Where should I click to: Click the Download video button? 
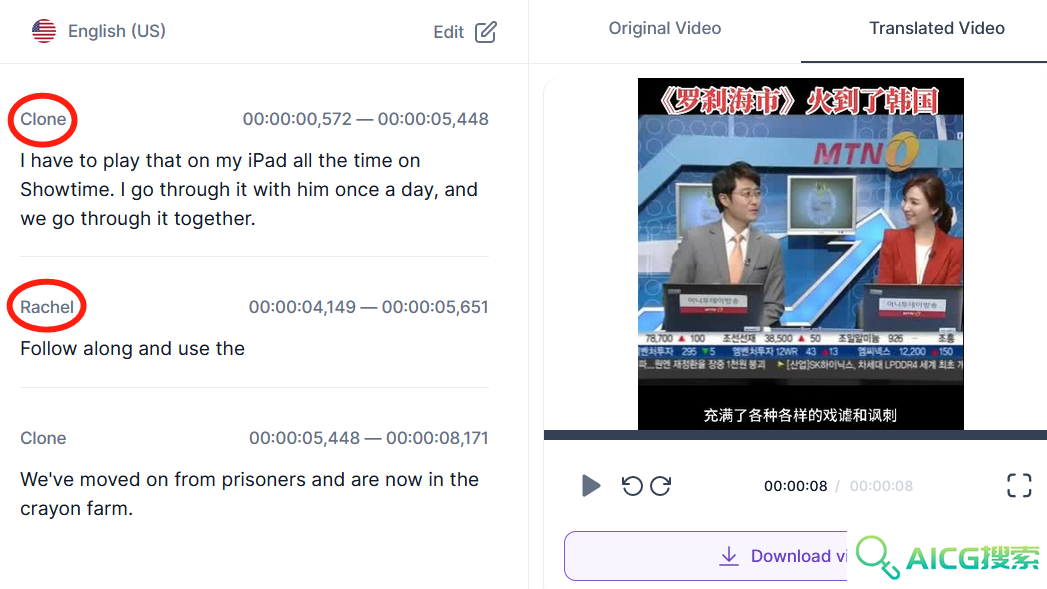706,556
